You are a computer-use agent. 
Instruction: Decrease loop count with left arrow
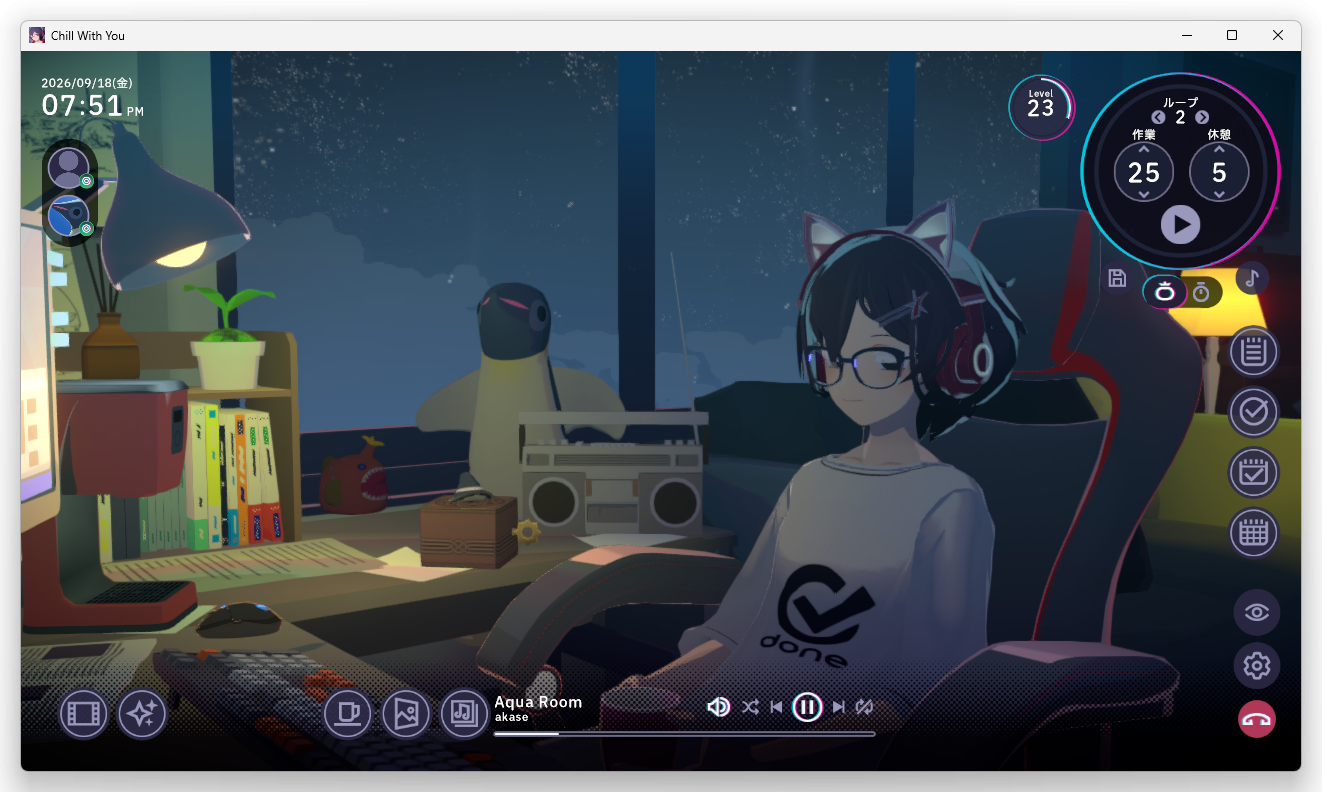click(x=1158, y=118)
